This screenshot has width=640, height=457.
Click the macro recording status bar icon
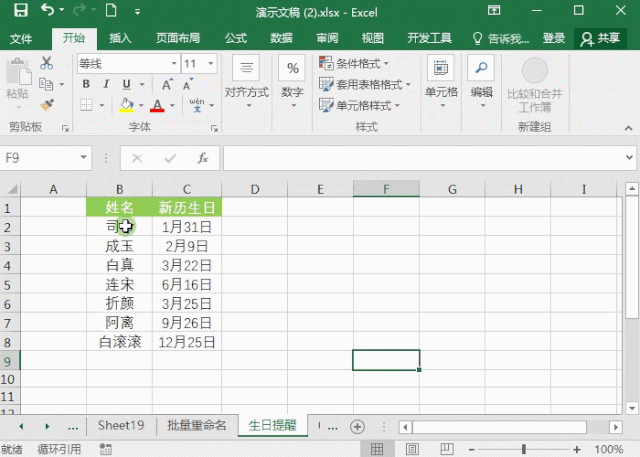tap(105, 449)
